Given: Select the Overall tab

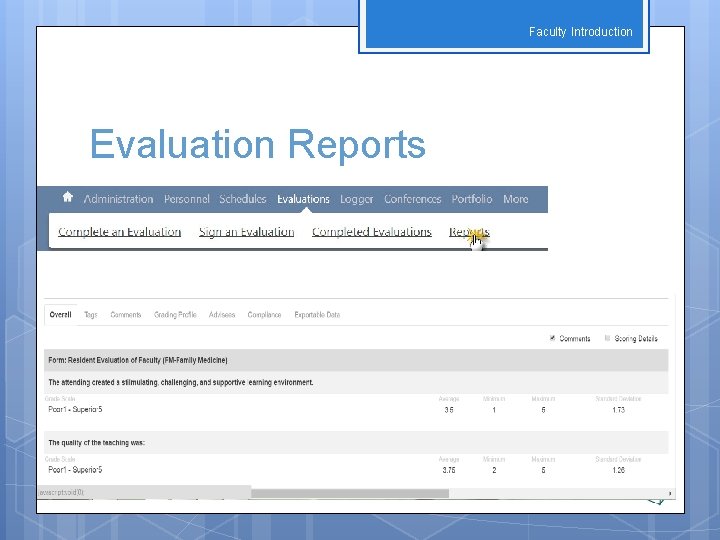Looking at the screenshot, I should (60, 315).
